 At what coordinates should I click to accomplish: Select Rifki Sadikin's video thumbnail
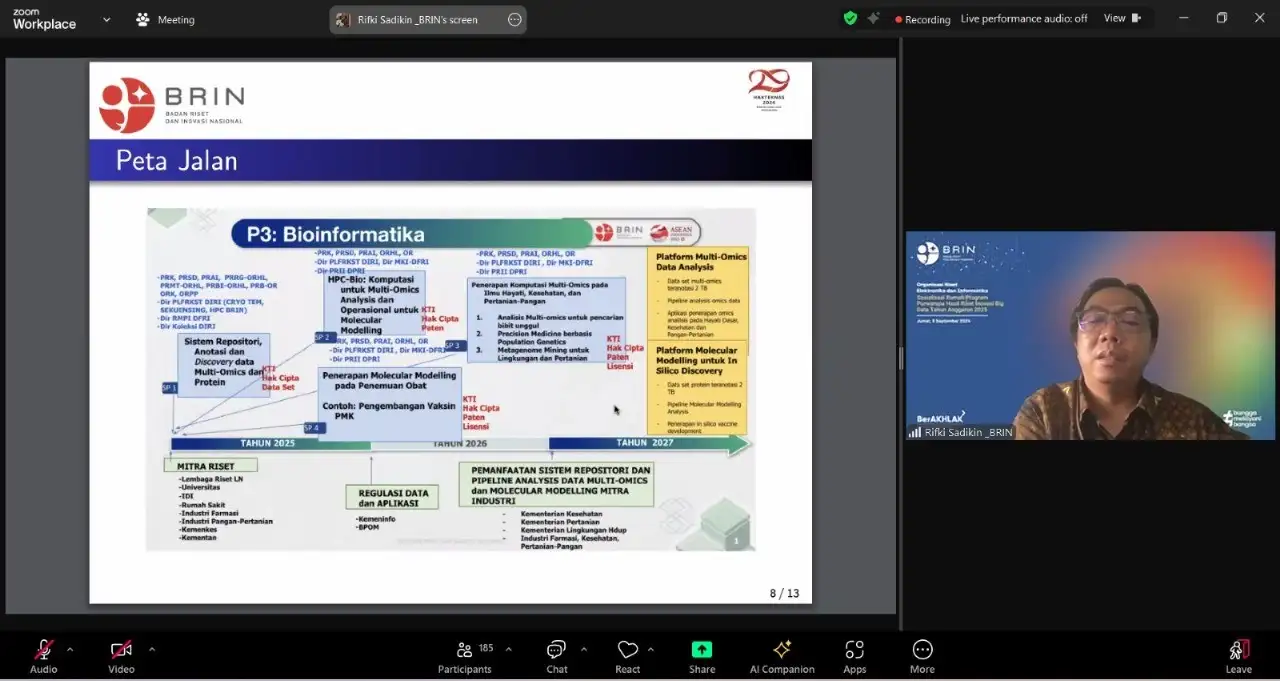(x=1090, y=336)
